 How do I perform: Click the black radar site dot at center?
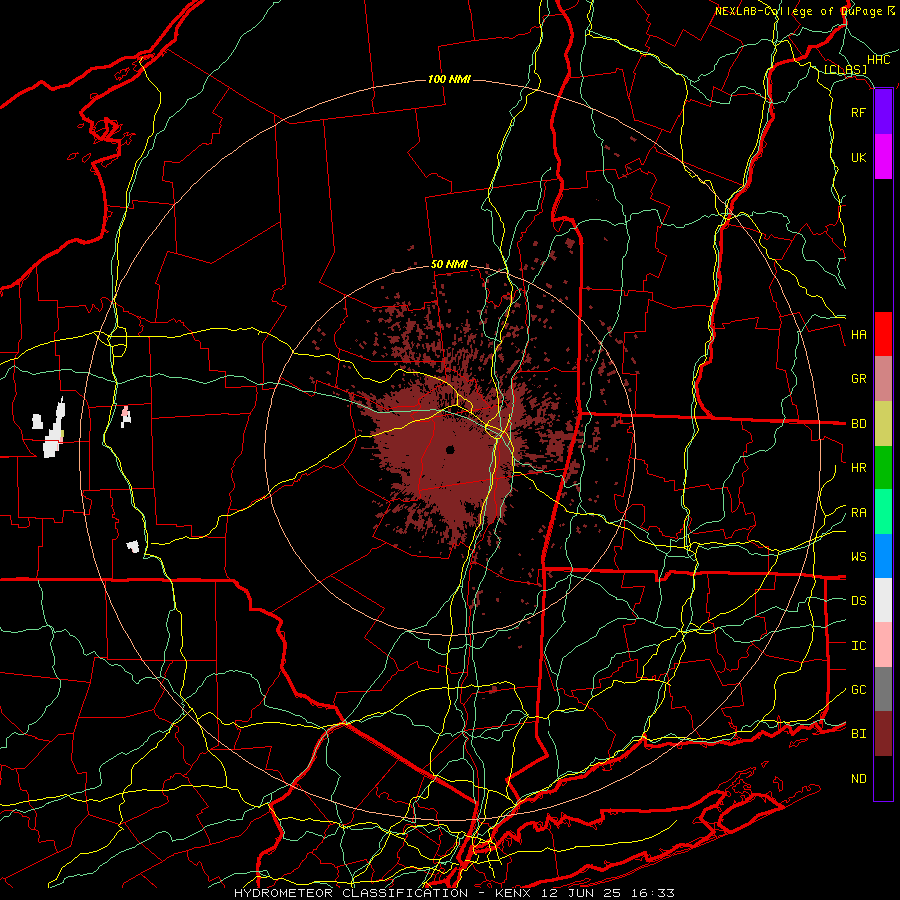(450, 449)
